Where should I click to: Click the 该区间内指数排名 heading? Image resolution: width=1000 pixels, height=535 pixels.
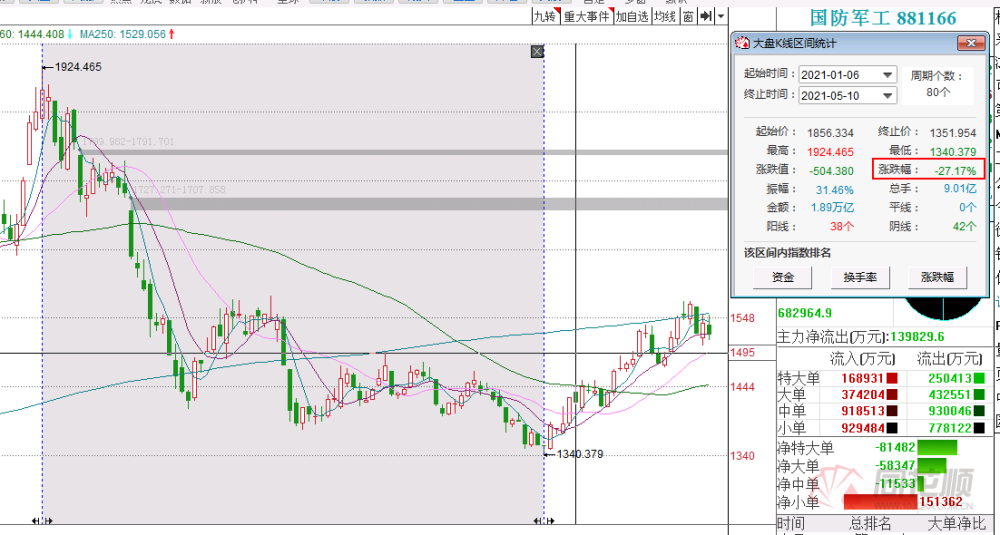(788, 253)
